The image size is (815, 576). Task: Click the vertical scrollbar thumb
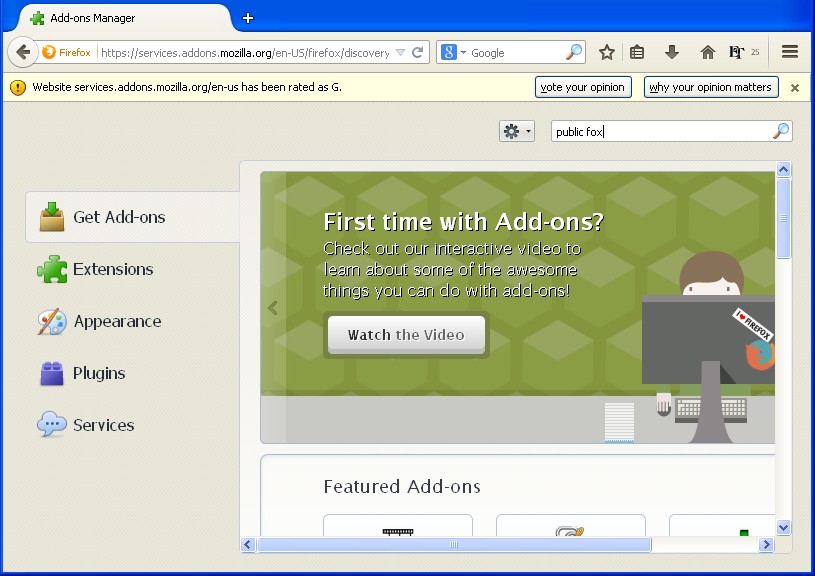[783, 218]
